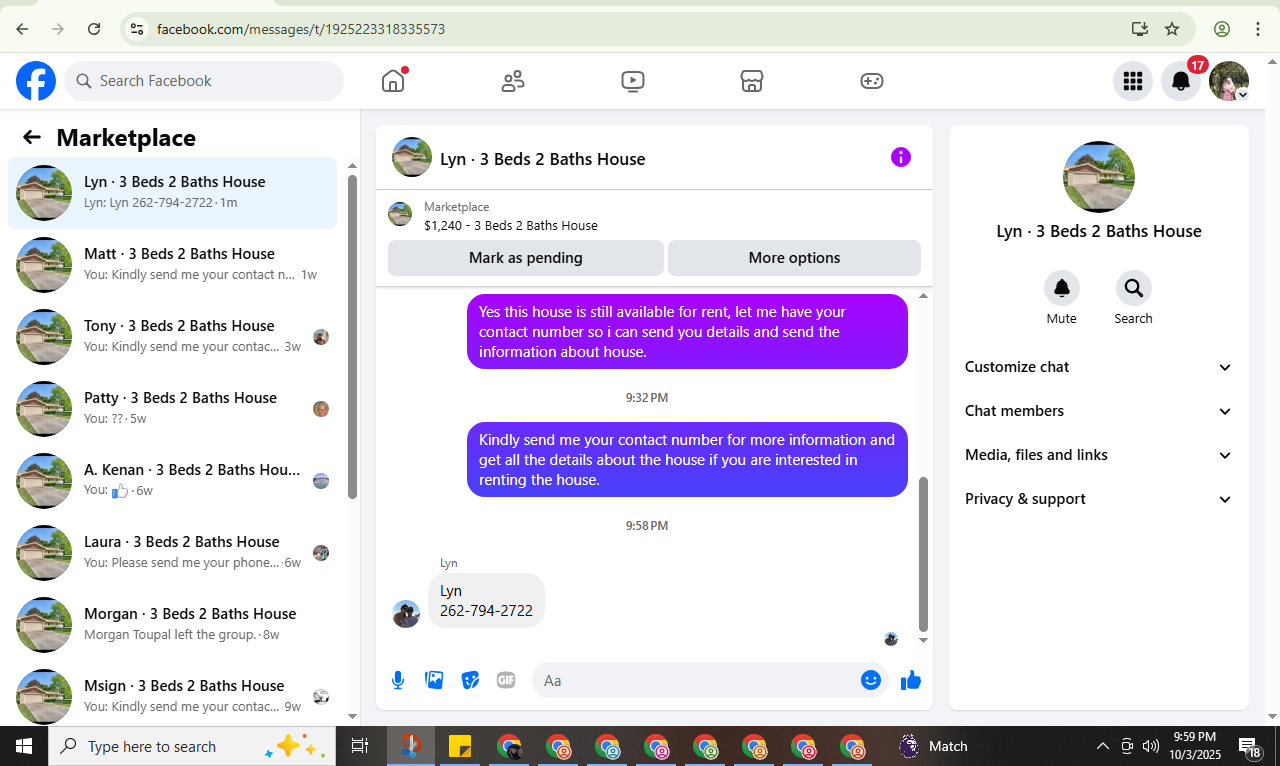Click the Windows taskbar search box
The height and width of the screenshot is (766, 1280).
(x=192, y=746)
